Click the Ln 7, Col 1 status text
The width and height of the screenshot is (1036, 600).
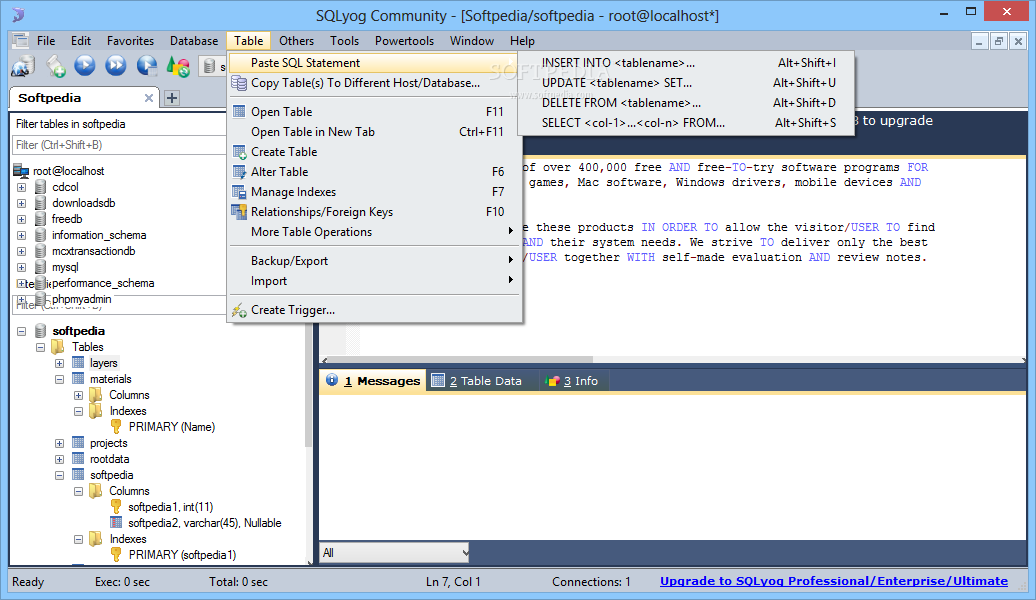(453, 581)
